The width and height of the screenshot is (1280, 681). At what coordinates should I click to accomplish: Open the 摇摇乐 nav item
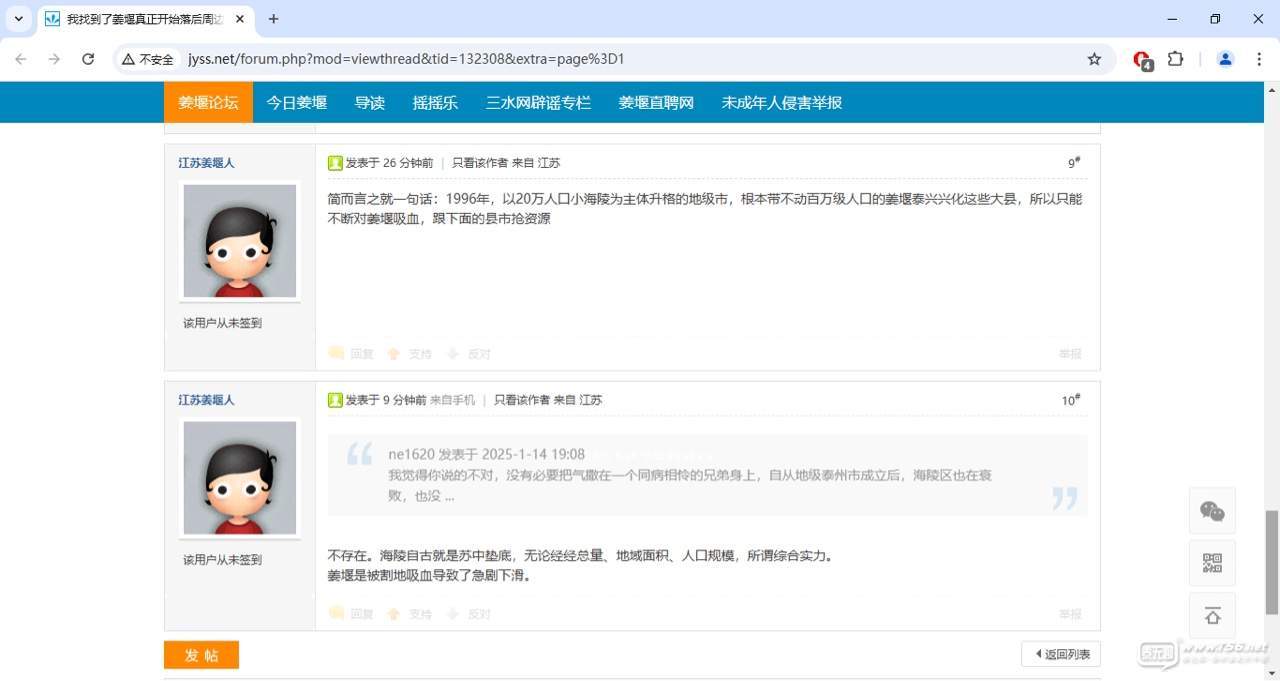tap(435, 102)
